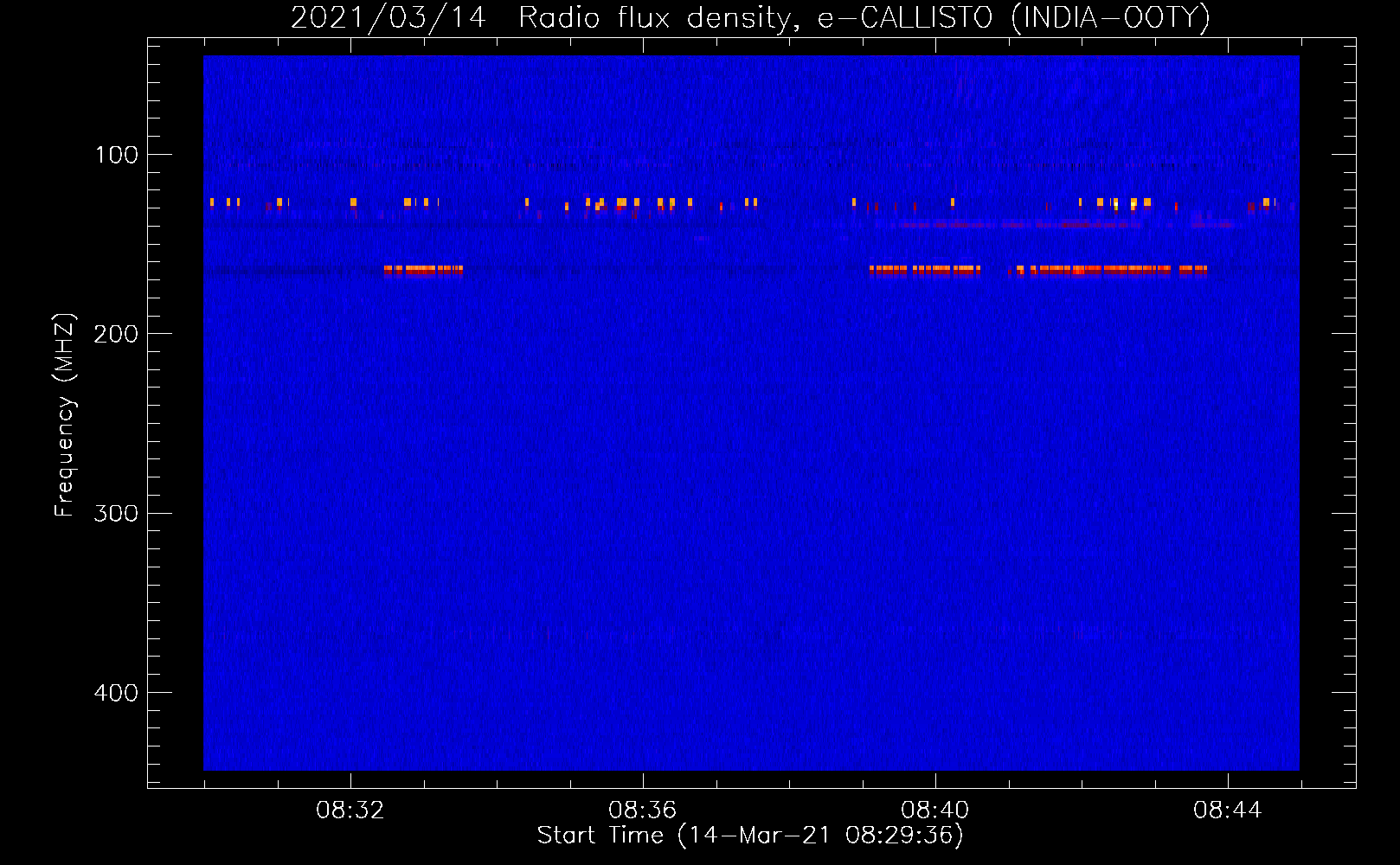Click the 08:32 time tick label
The height and width of the screenshot is (865, 1400).
pos(350,811)
